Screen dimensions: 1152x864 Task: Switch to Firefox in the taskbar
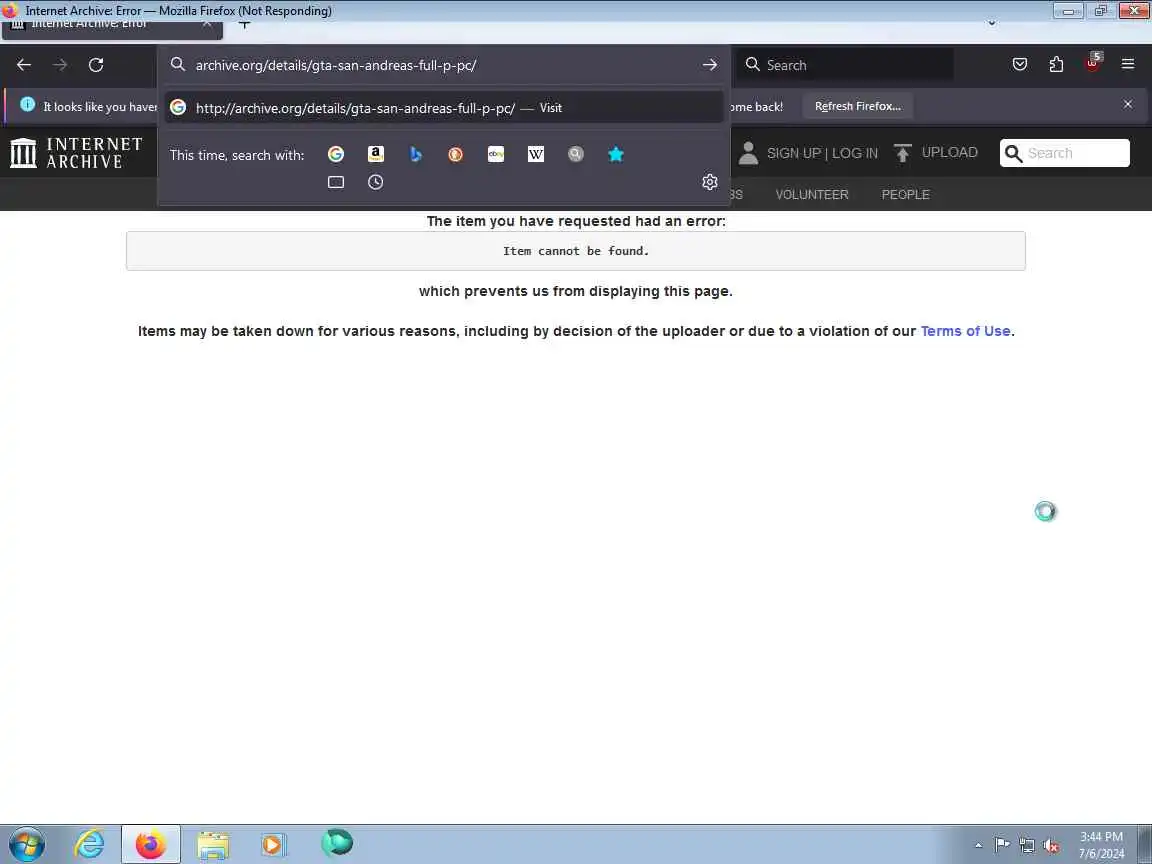(x=151, y=844)
